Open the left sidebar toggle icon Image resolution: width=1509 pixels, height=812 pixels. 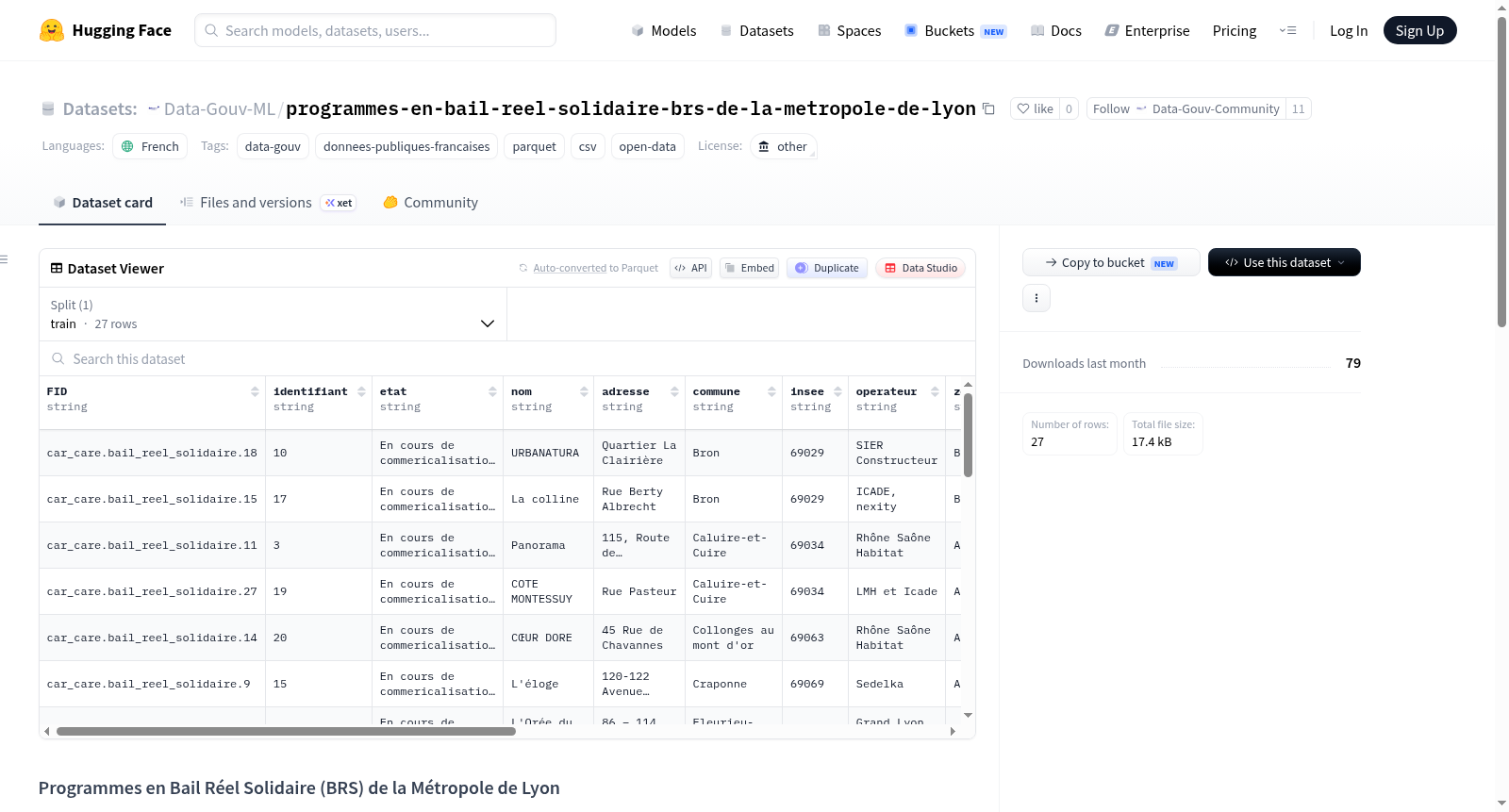4,259
